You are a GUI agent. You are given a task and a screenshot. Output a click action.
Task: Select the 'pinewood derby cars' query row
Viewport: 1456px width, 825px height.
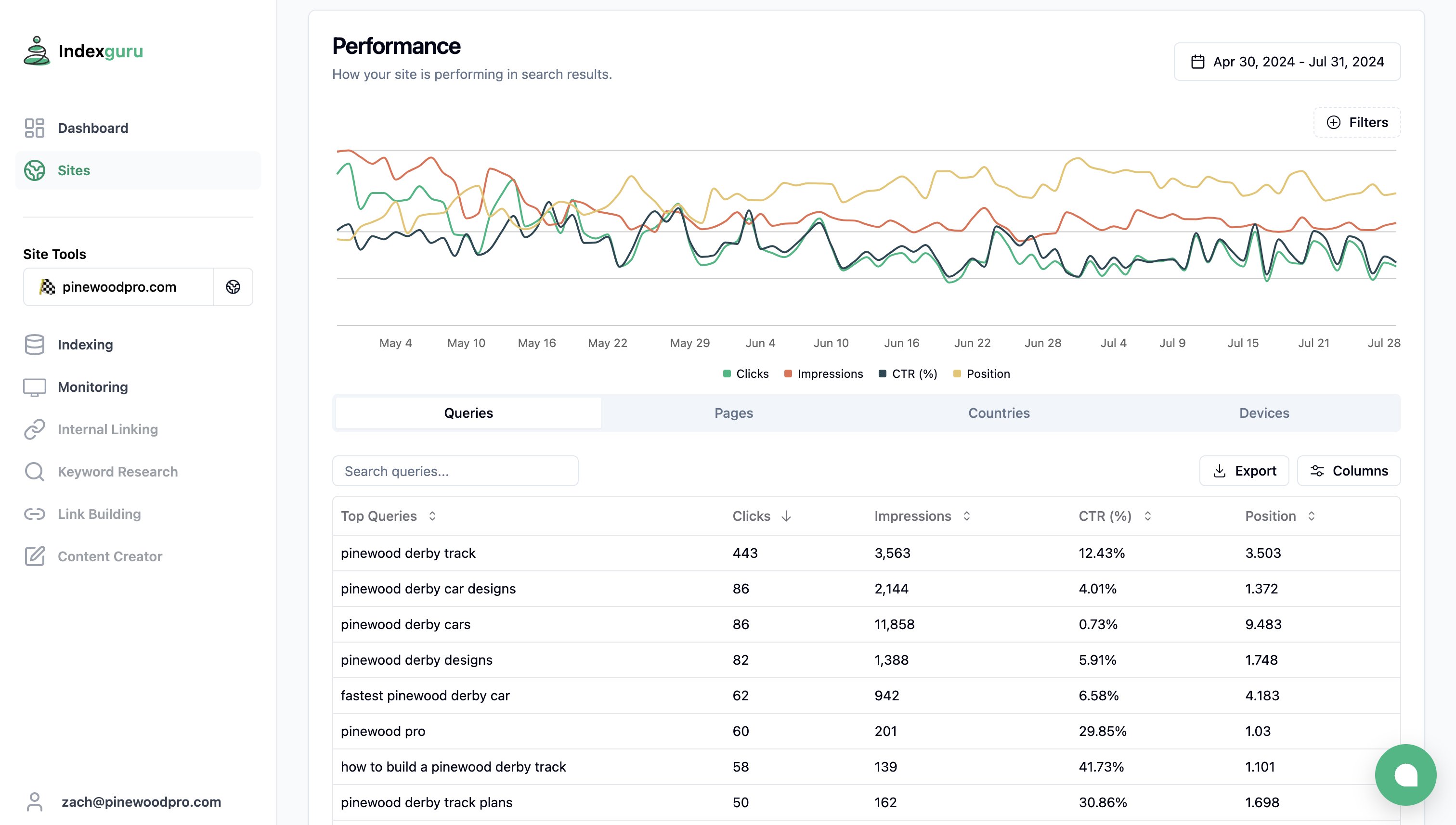coord(866,624)
